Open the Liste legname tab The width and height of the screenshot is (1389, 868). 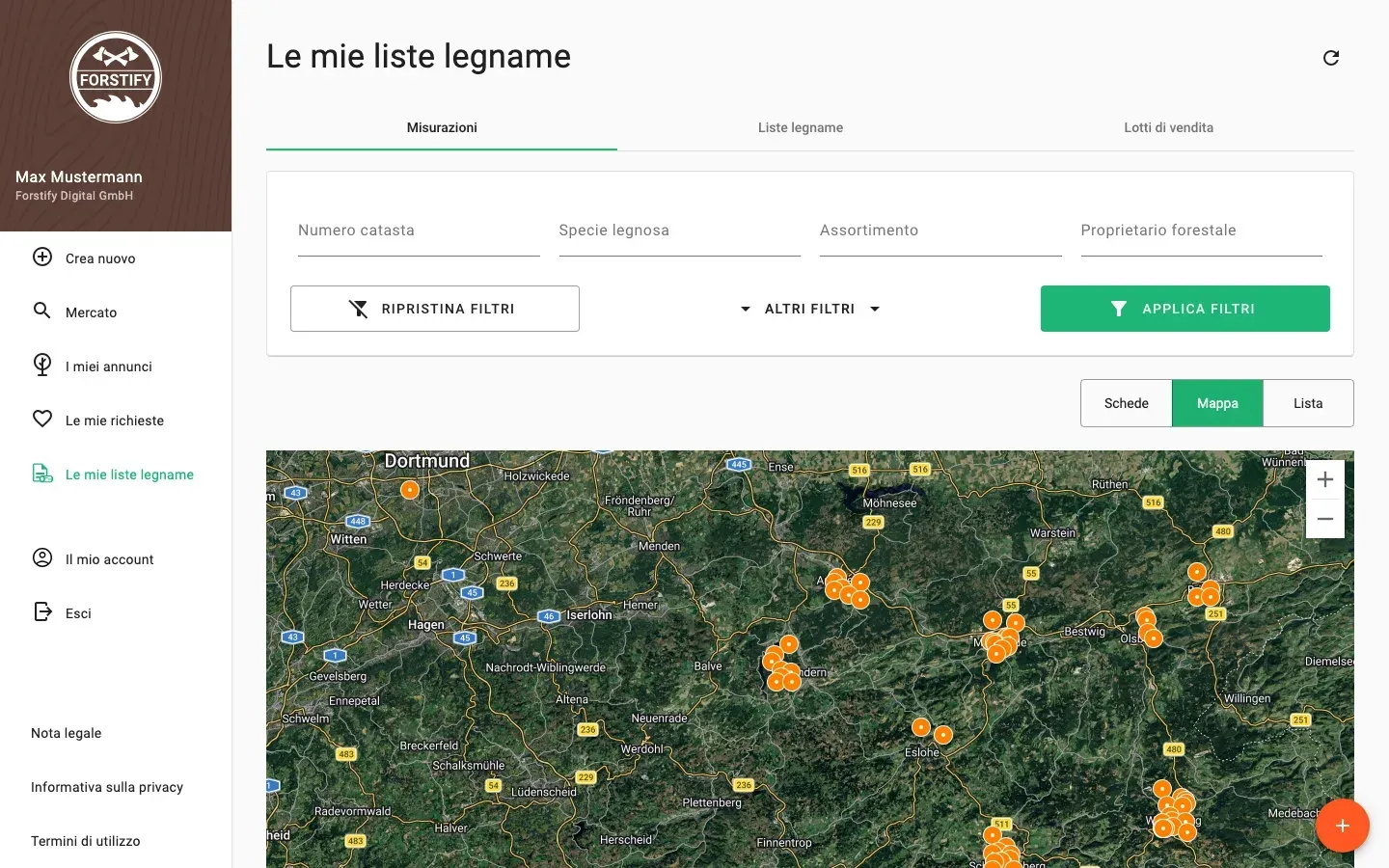pyautogui.click(x=801, y=127)
